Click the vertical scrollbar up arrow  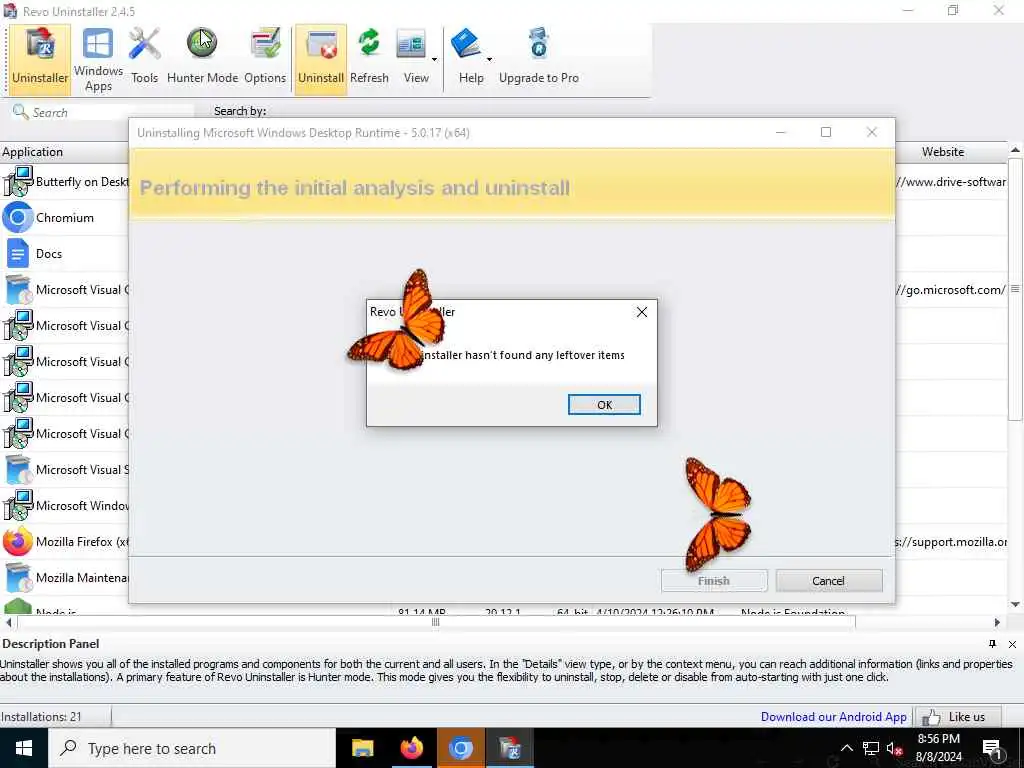pos(1016,150)
